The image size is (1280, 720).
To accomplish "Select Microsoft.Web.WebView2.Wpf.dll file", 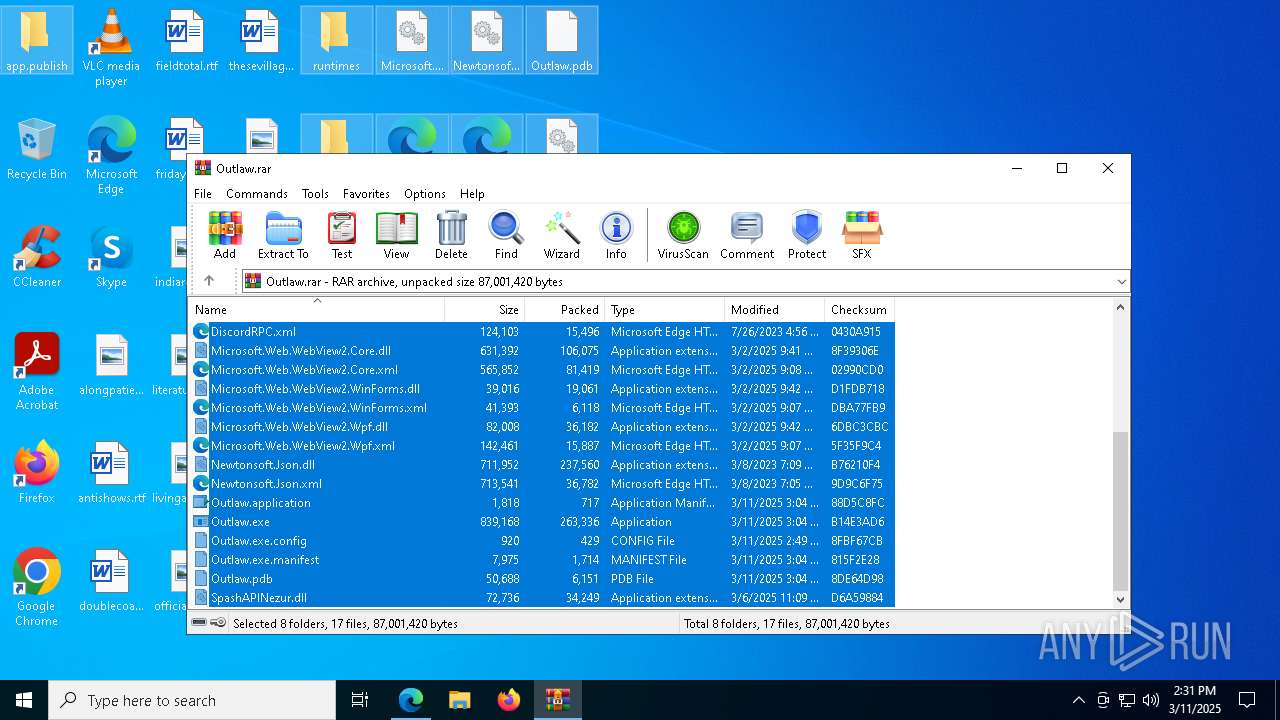I will pos(542,427).
